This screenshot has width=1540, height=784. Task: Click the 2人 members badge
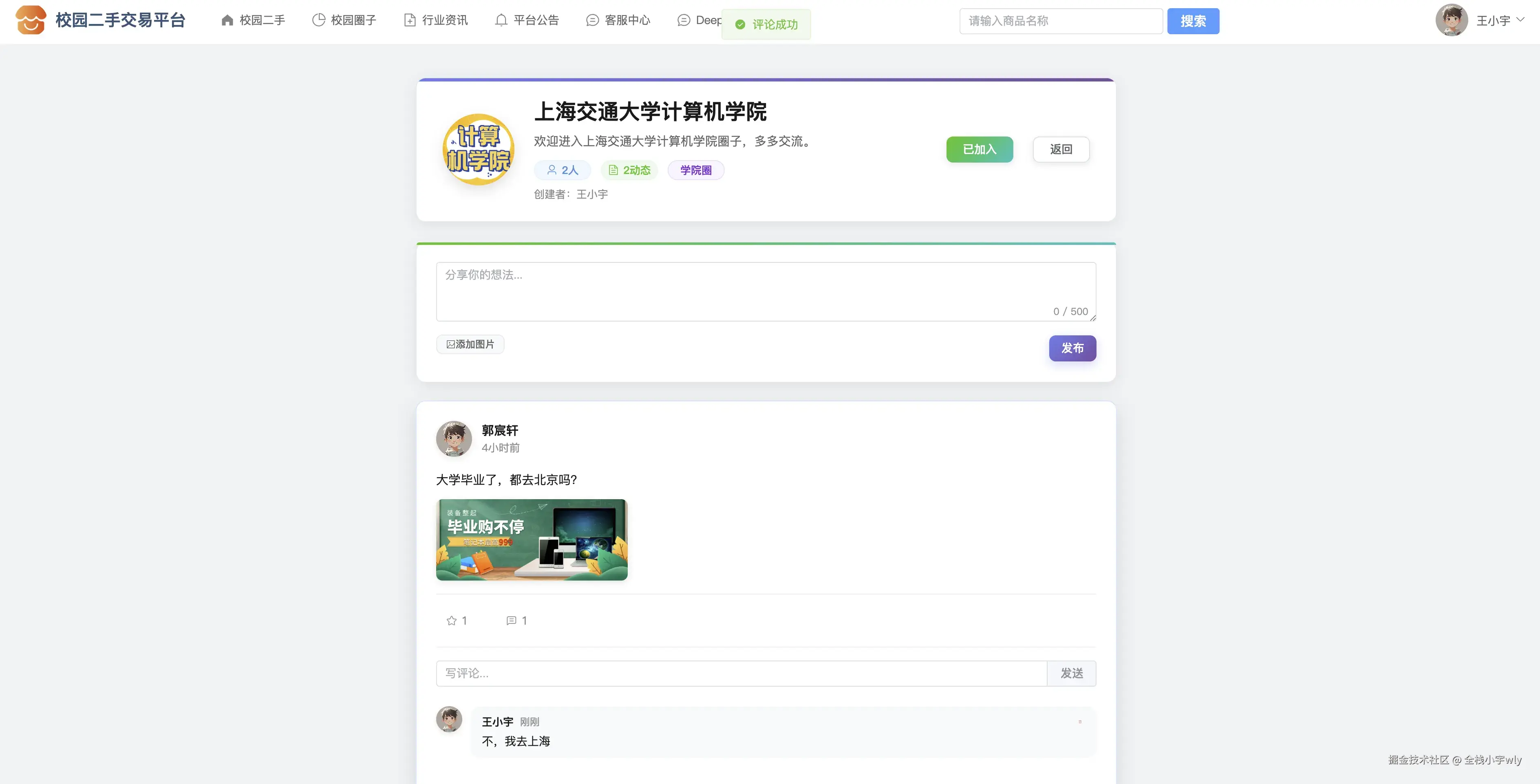[563, 170]
